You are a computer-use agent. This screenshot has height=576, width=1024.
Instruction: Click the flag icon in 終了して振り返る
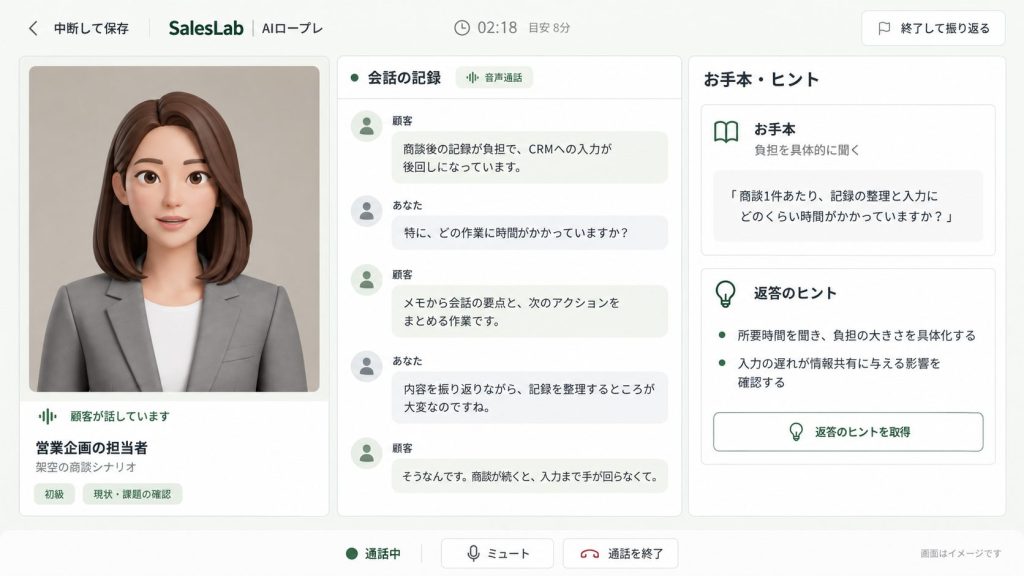[x=884, y=28]
